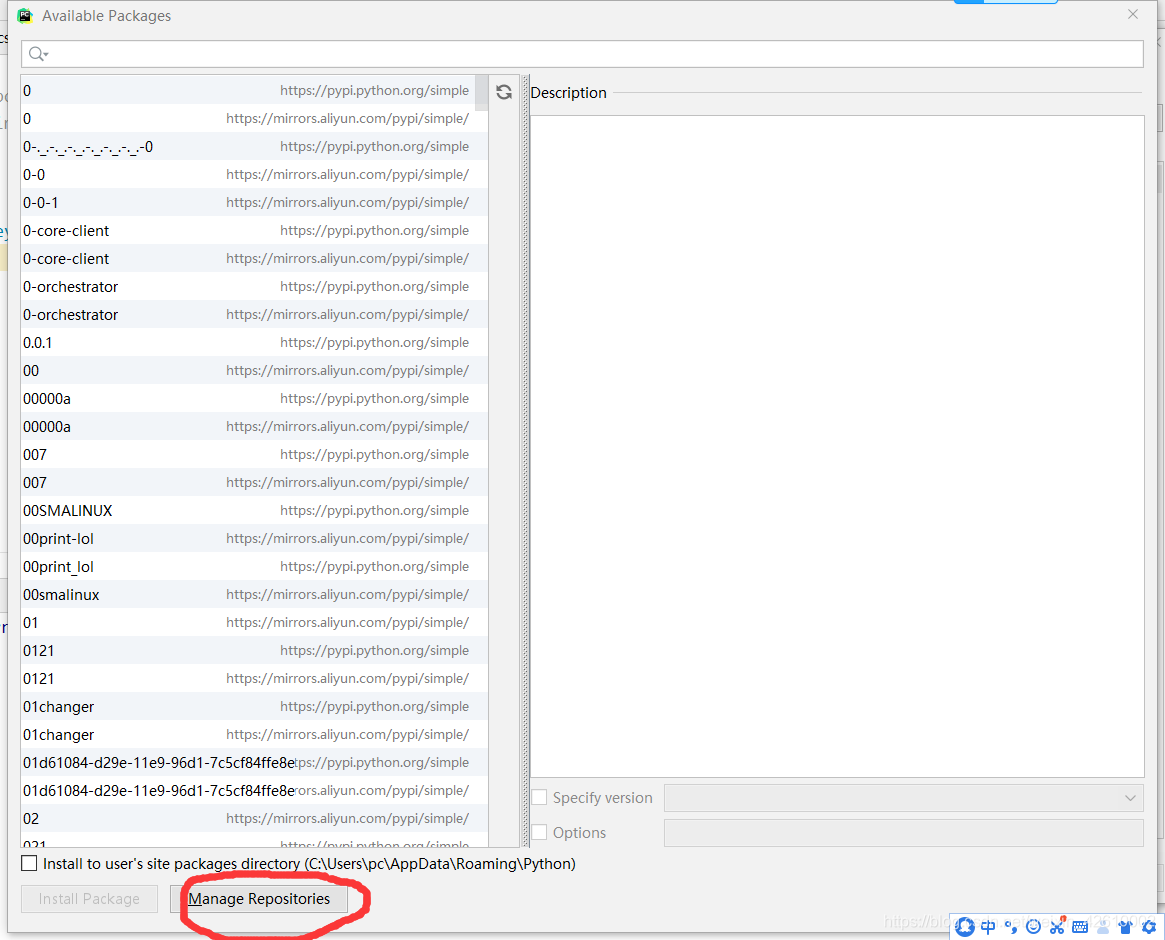1165x940 pixels.
Task: Click the Options text field
Action: pos(903,833)
